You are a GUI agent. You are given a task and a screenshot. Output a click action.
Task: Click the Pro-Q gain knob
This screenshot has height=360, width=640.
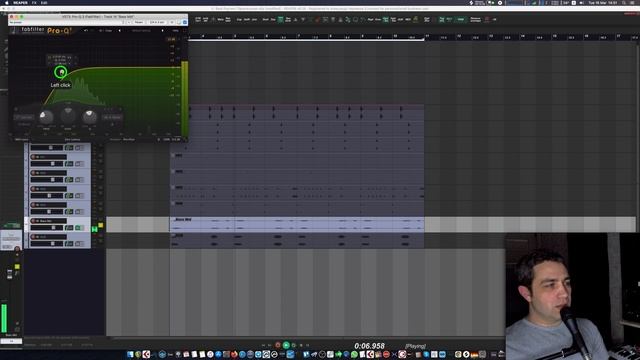68,115
